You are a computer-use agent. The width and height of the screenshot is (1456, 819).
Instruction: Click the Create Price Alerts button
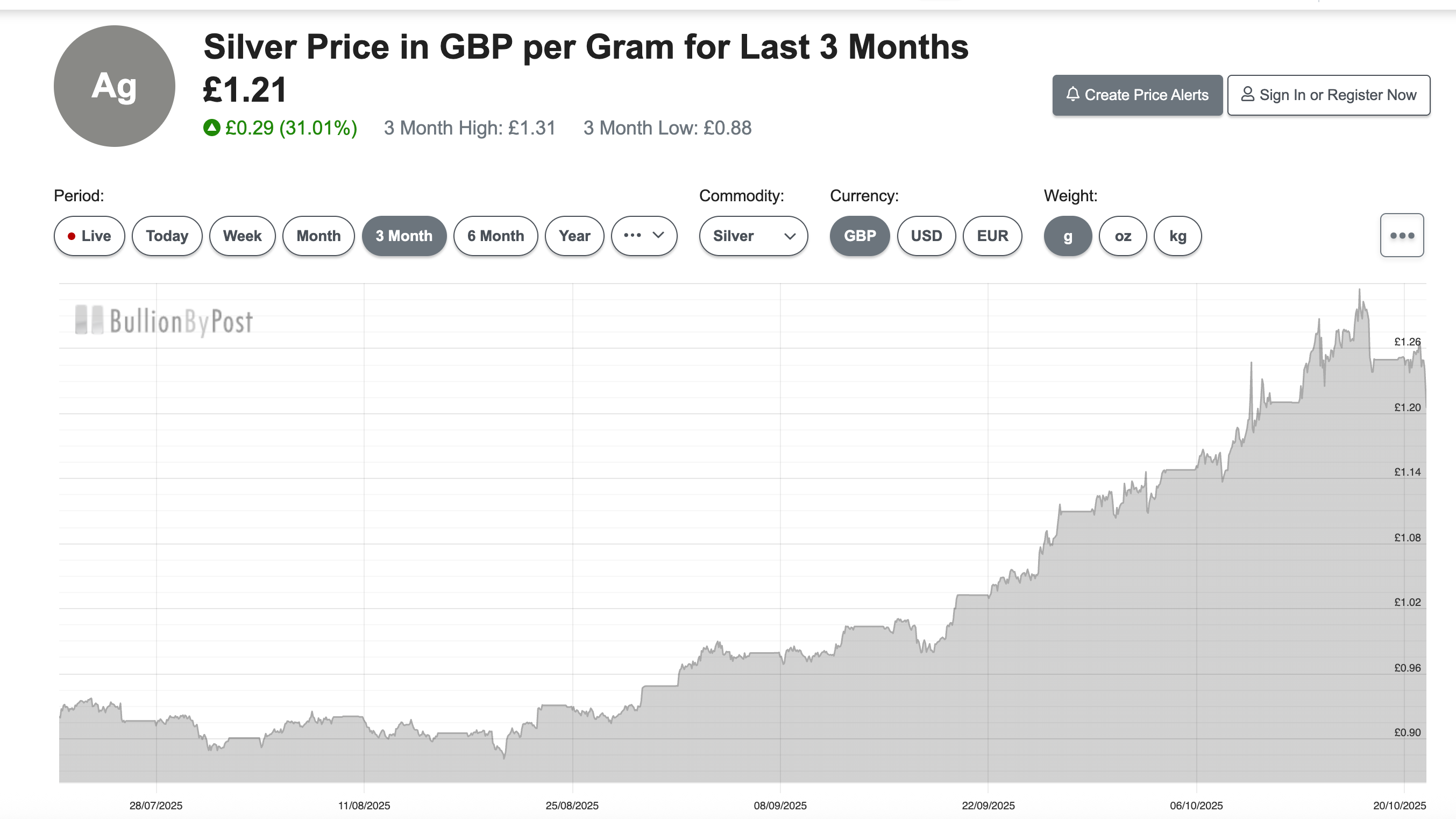[x=1137, y=95]
